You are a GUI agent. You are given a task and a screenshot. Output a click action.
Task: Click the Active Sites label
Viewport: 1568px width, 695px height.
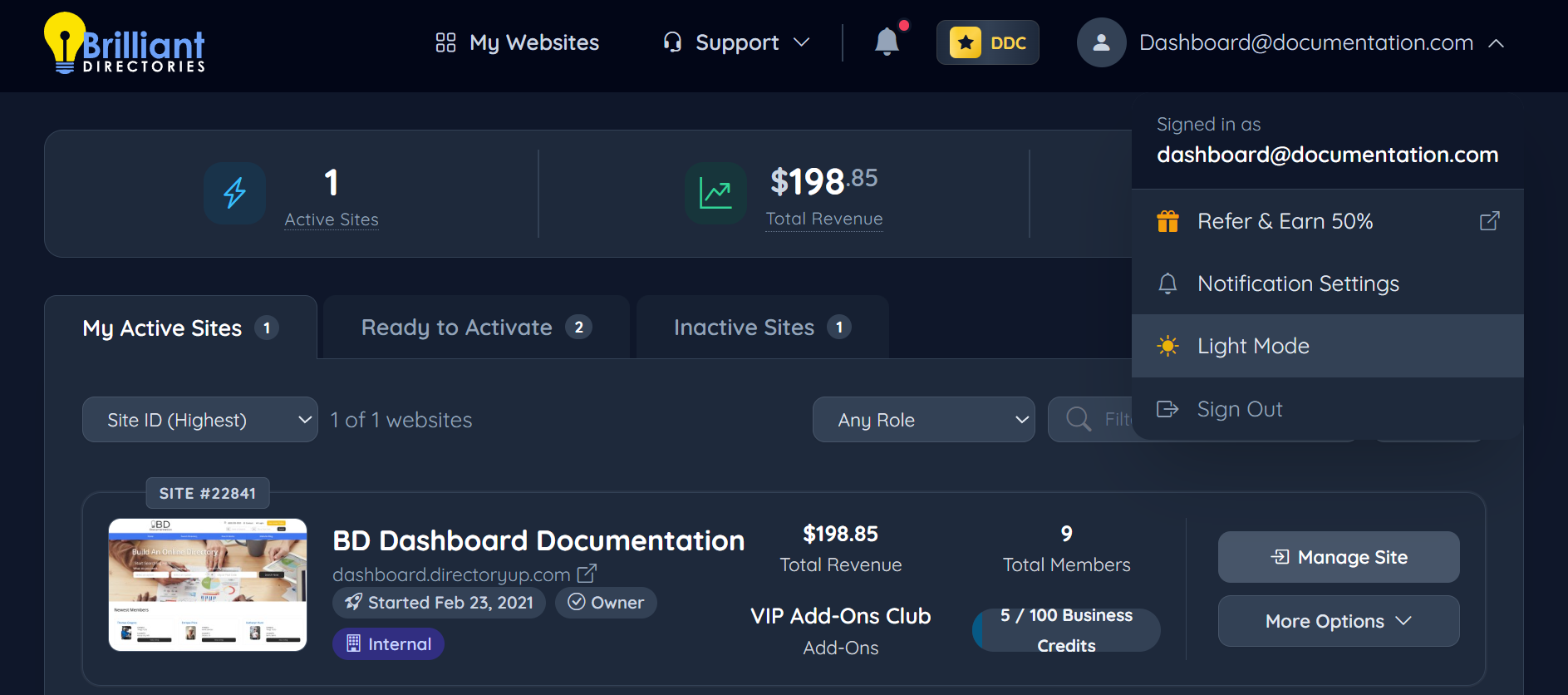(332, 219)
